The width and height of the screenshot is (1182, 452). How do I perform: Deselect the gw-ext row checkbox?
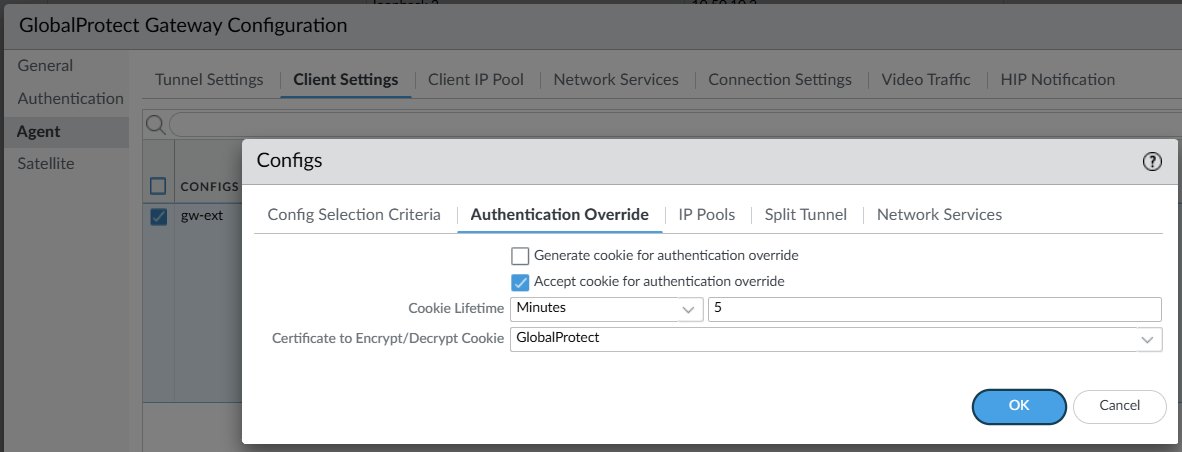(158, 217)
